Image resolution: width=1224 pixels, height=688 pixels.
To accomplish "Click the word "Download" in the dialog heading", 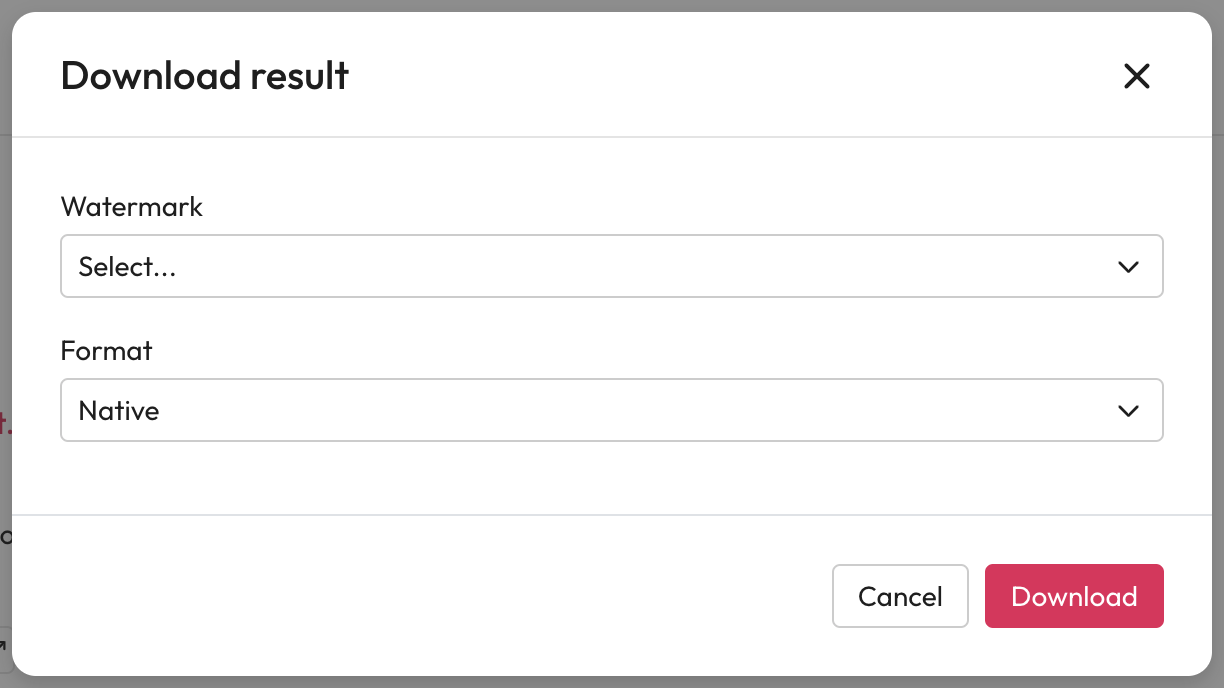I will coord(151,76).
